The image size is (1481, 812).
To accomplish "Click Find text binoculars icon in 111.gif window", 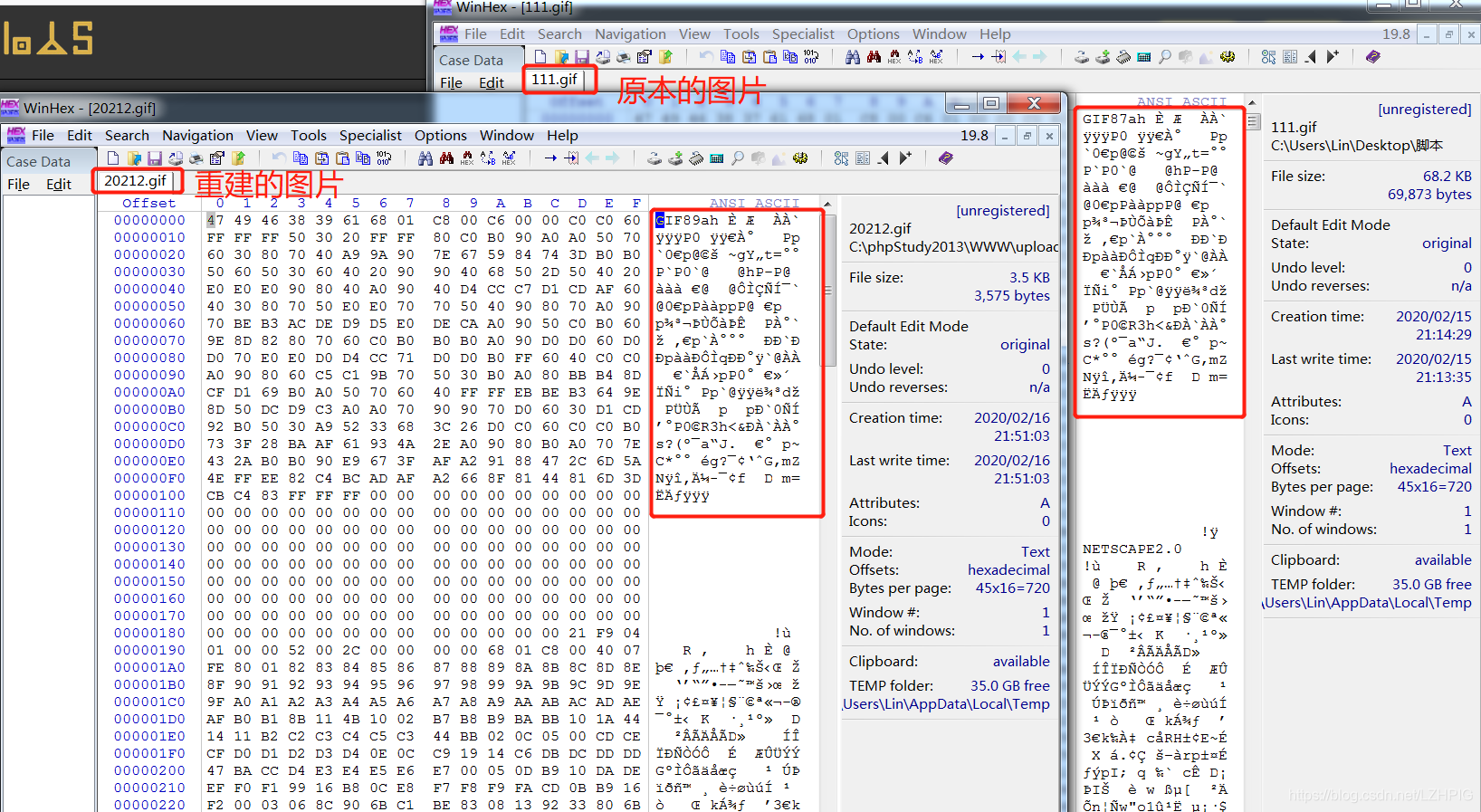I will [x=853, y=57].
